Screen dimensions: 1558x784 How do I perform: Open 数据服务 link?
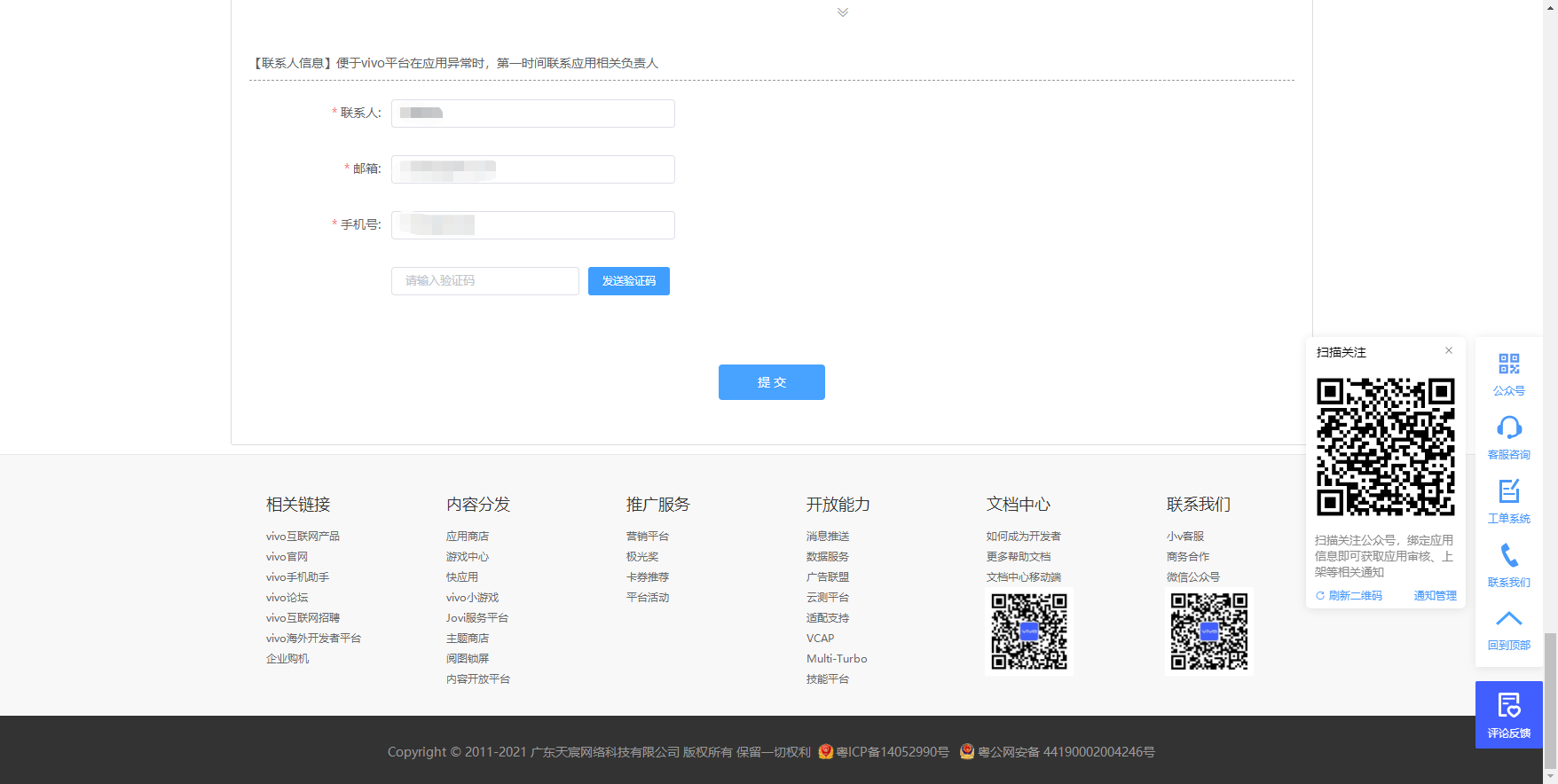click(828, 557)
